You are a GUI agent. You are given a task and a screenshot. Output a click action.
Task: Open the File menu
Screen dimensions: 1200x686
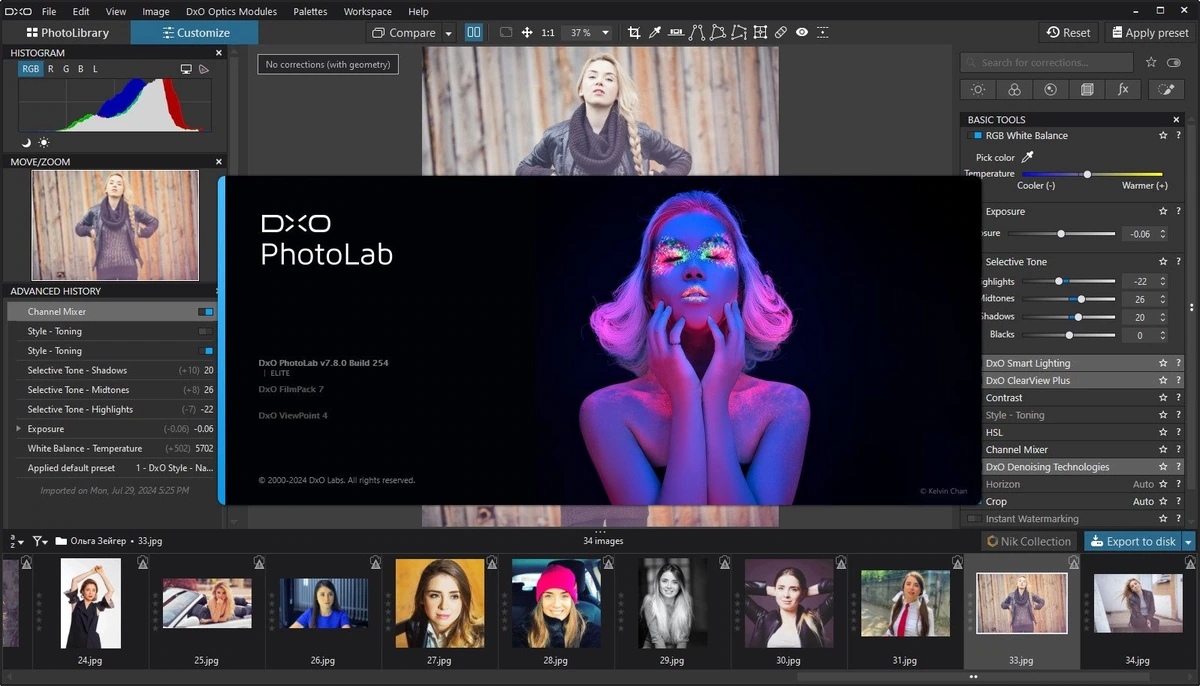tap(49, 11)
